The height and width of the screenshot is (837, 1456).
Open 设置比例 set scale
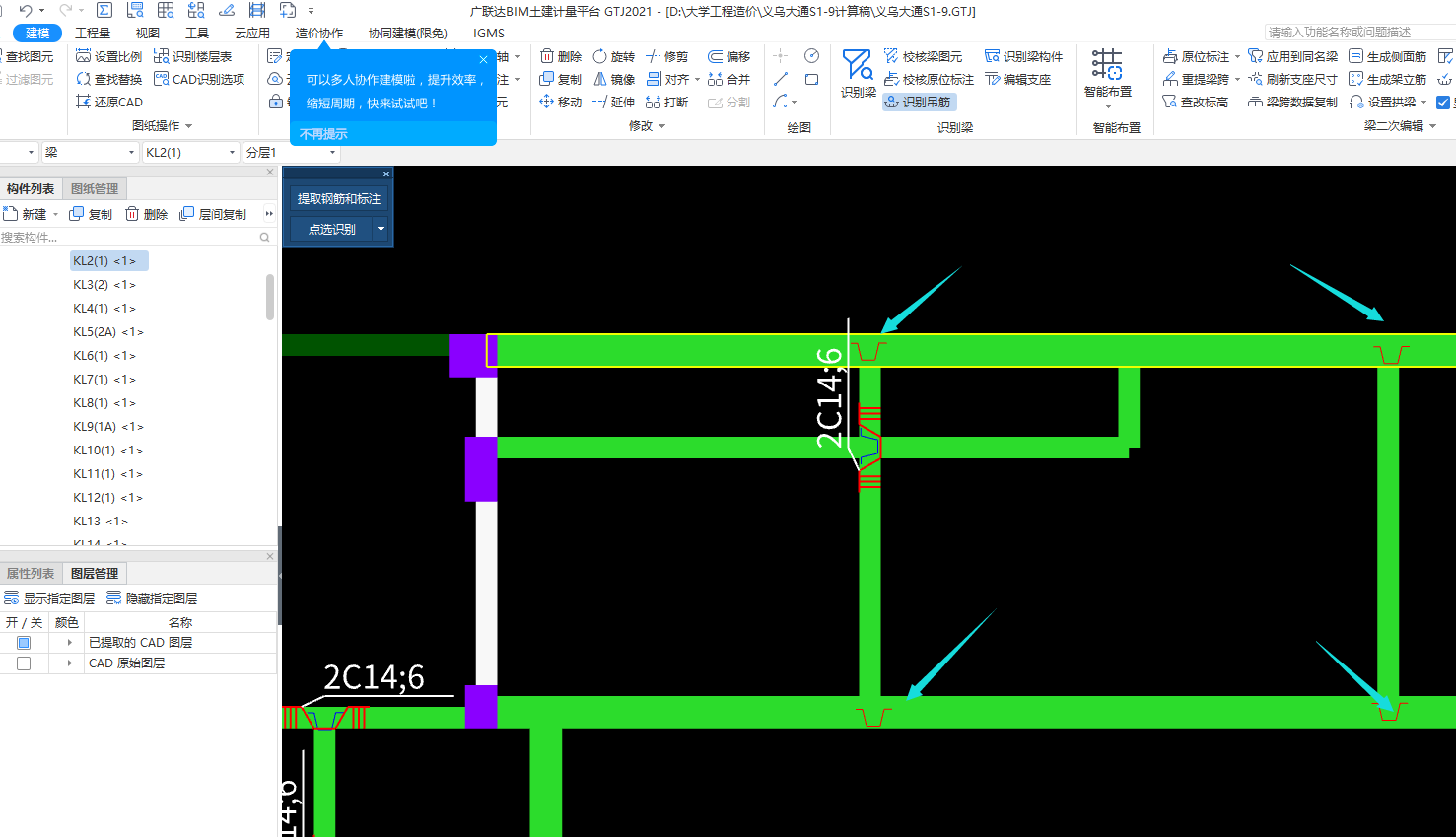click(x=108, y=56)
